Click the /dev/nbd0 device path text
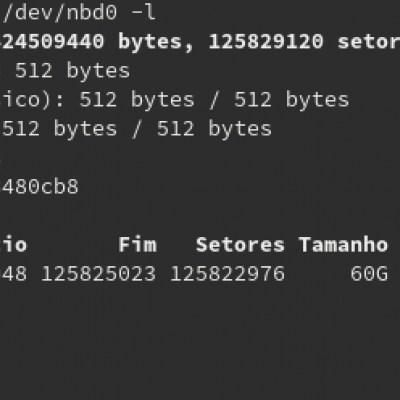Viewport: 400px width, 400px height. coord(60,13)
